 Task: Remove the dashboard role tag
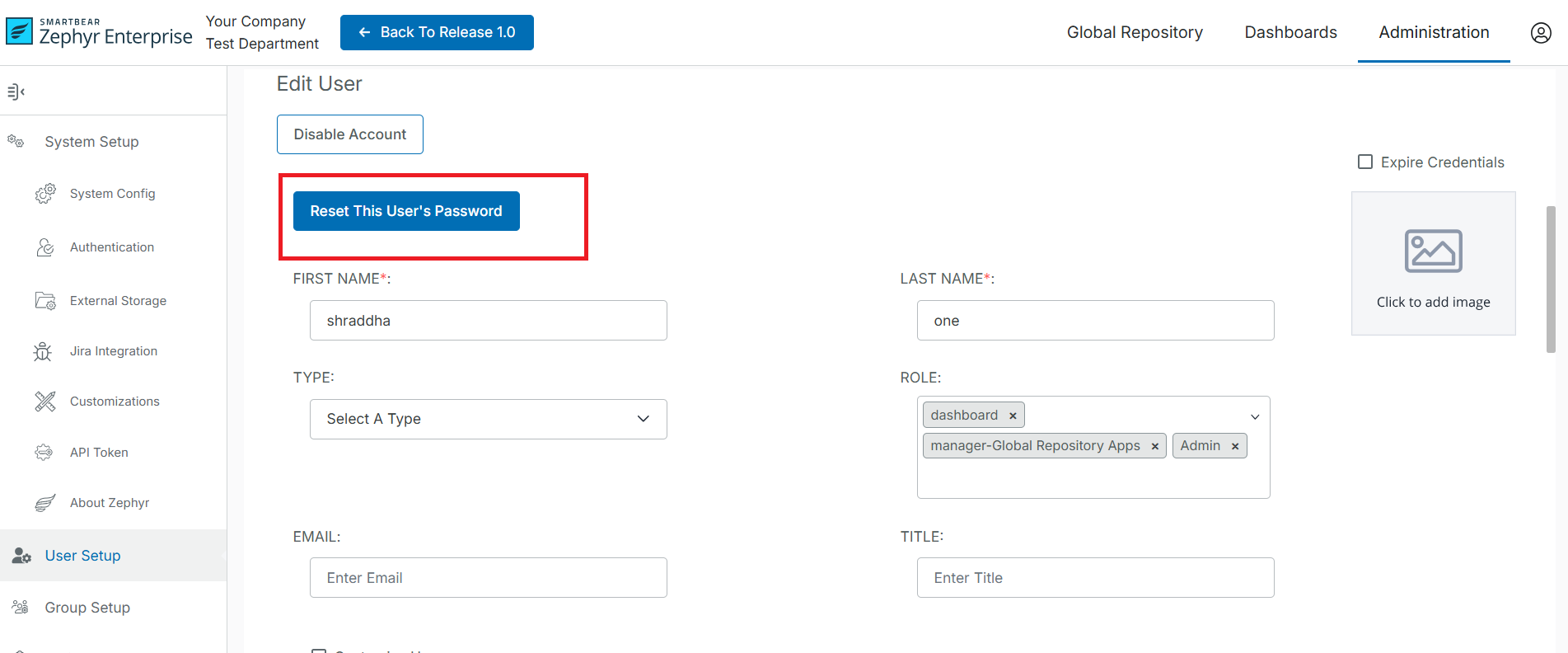[1013, 416]
